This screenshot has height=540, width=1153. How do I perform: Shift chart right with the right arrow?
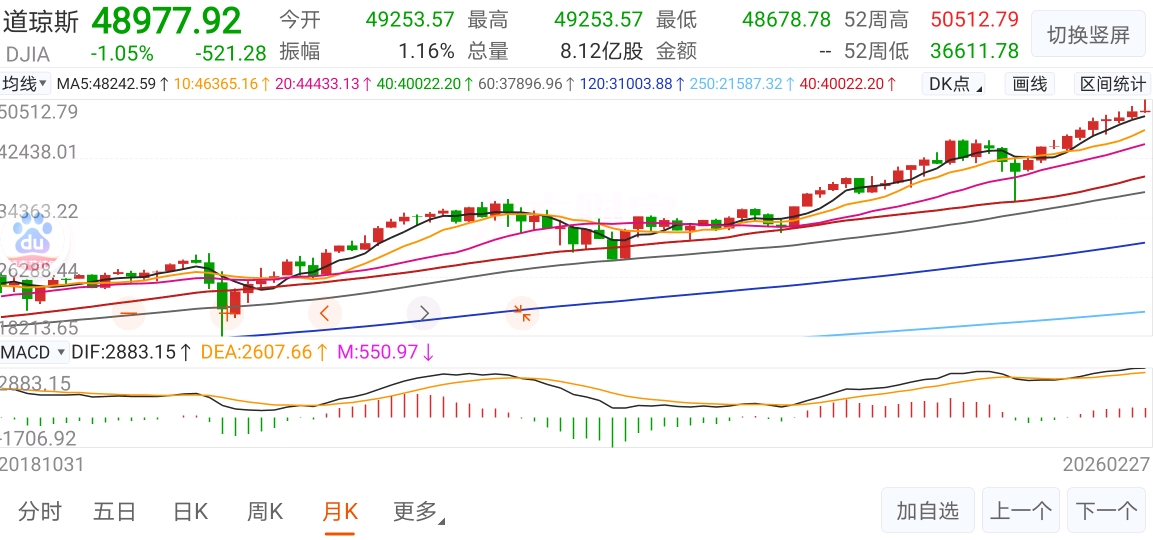click(x=424, y=313)
